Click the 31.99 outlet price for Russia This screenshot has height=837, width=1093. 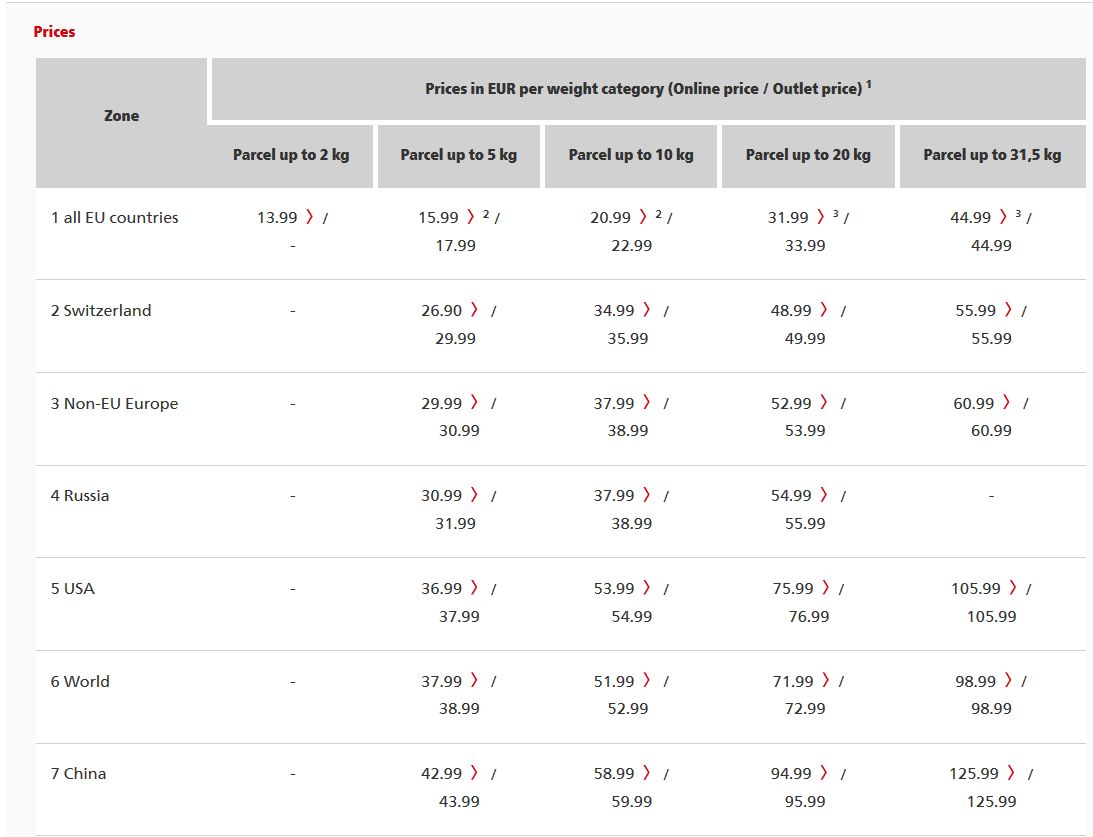(455, 523)
